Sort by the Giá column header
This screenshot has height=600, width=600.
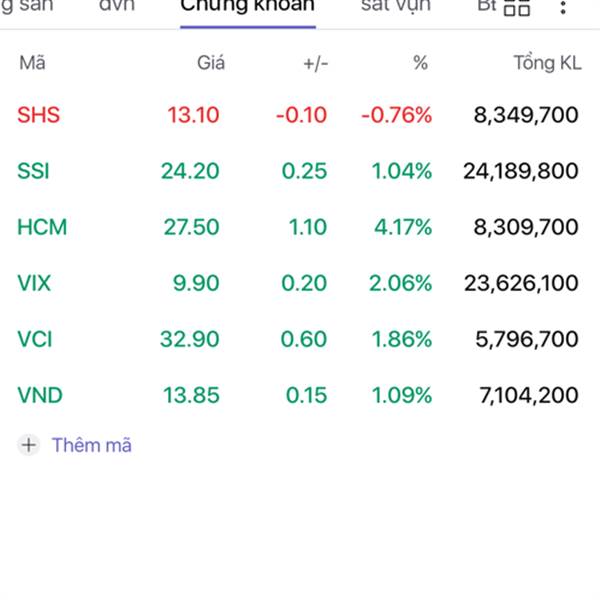(211, 63)
